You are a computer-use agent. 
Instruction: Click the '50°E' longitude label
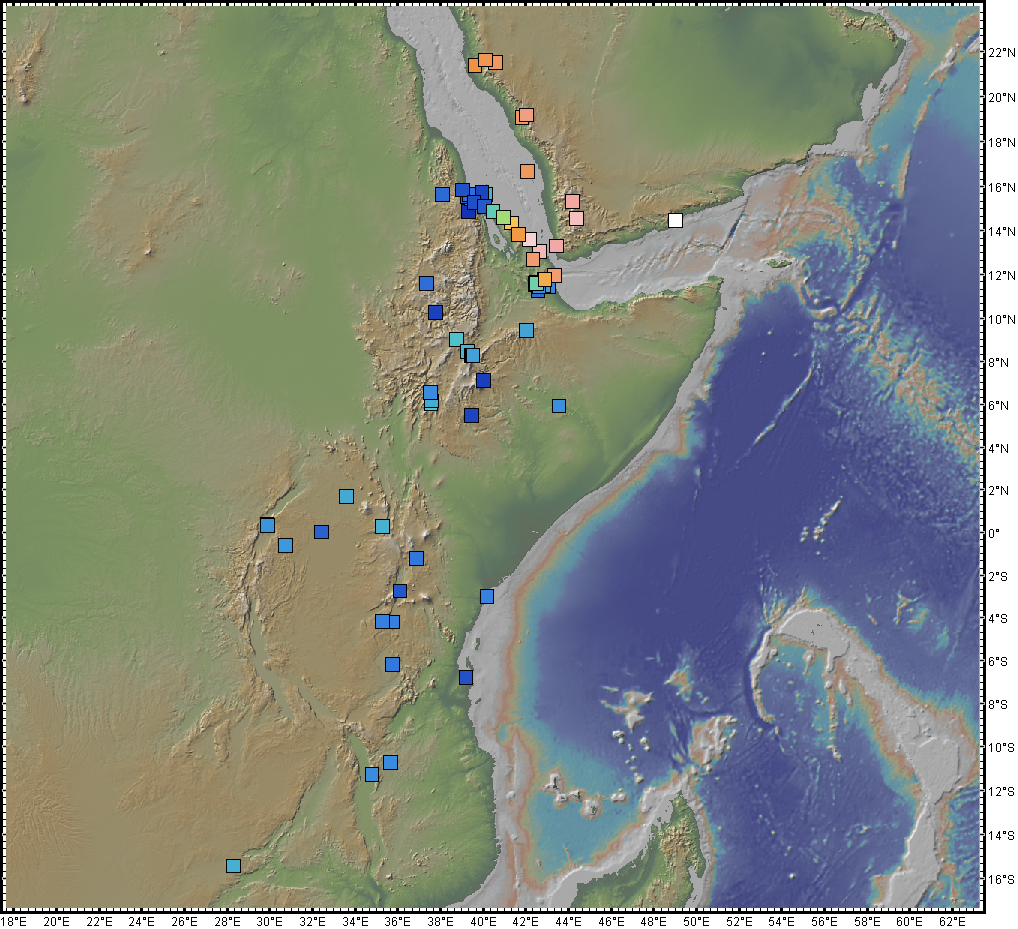coord(696,922)
